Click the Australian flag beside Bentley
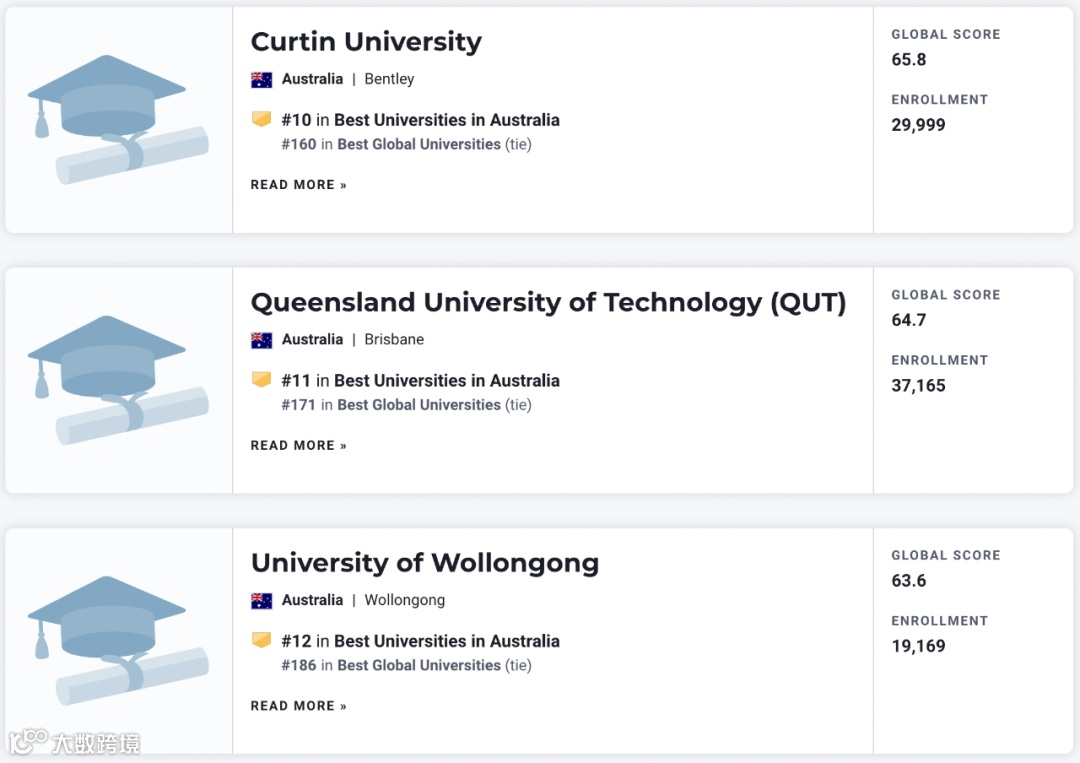 pos(262,80)
